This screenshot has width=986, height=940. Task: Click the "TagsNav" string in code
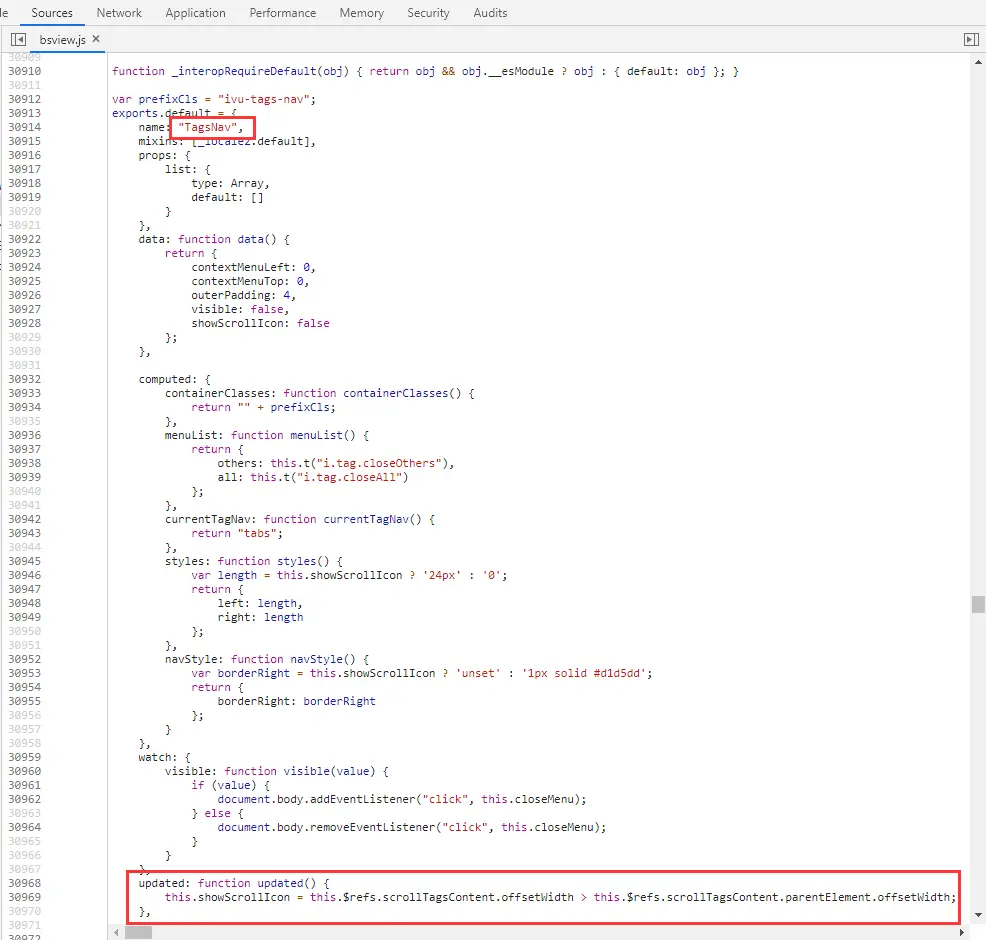(208, 127)
